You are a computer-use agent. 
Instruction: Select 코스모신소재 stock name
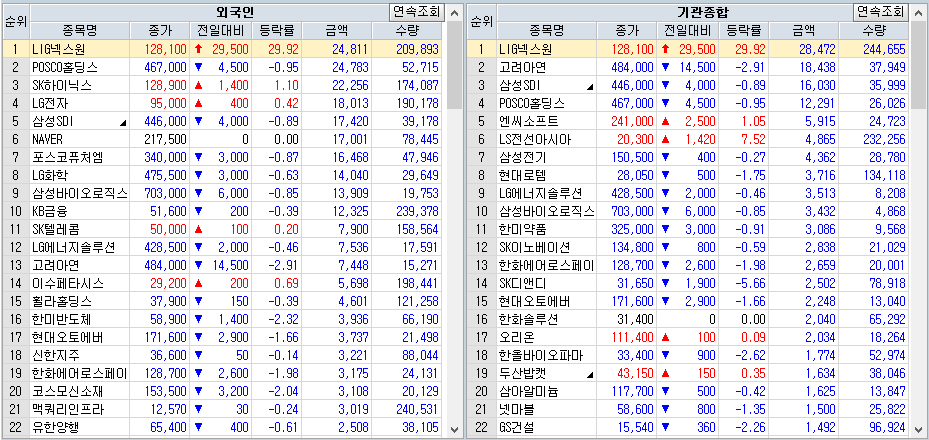68,392
